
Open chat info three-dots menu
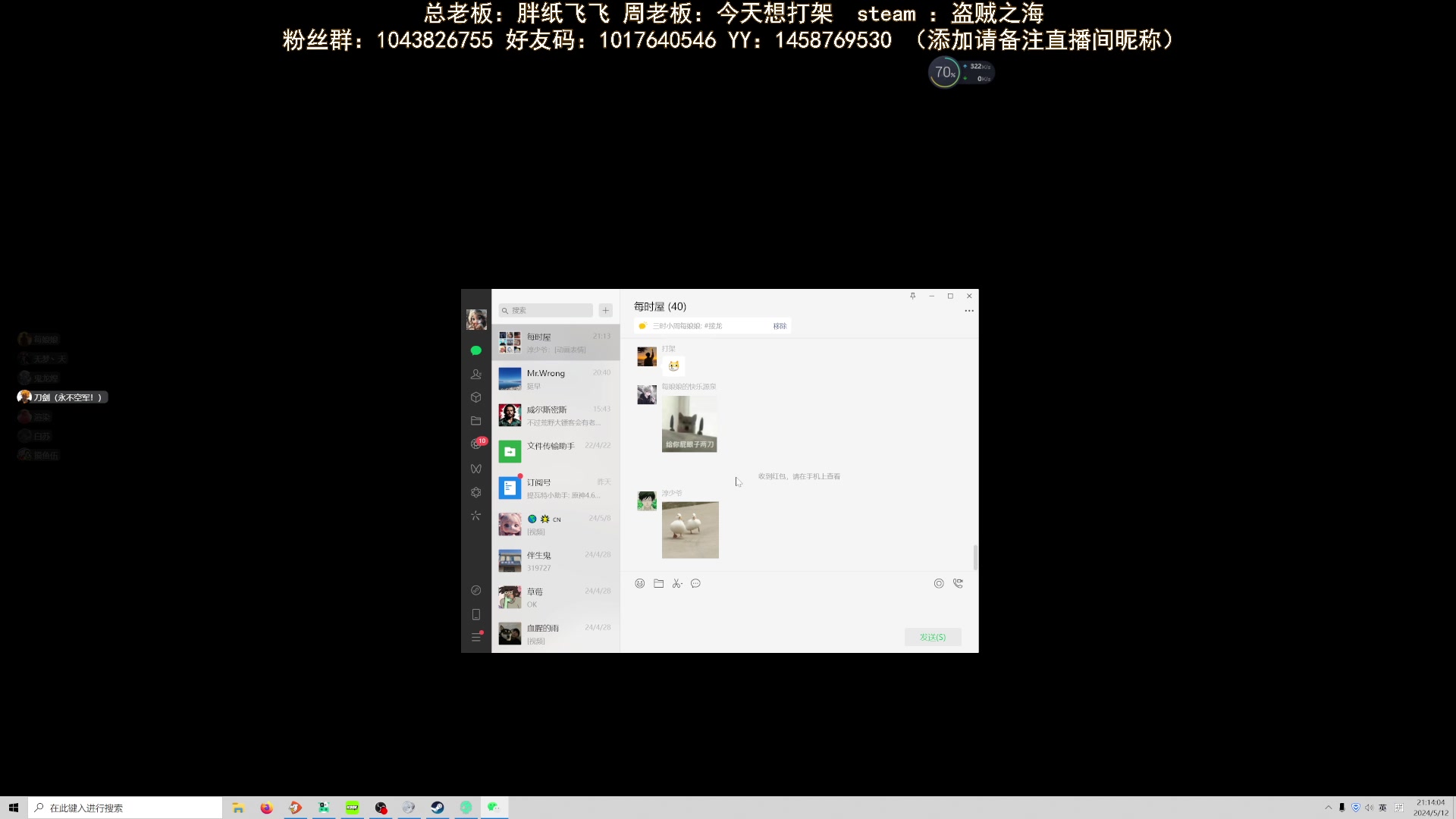(969, 311)
